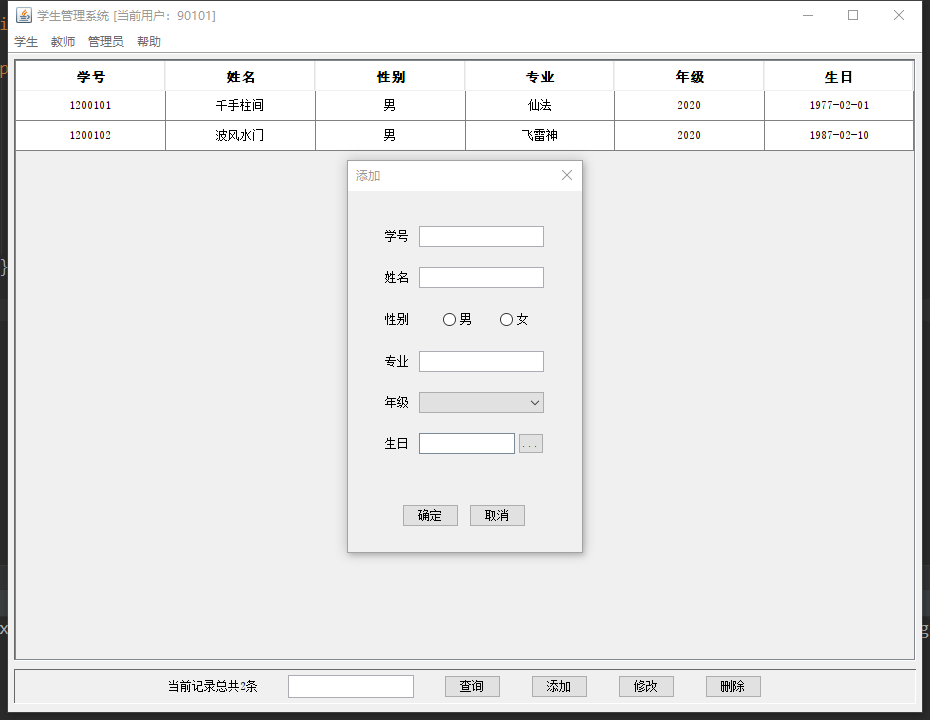
Task: Focus the 专业 input field
Action: click(x=481, y=362)
